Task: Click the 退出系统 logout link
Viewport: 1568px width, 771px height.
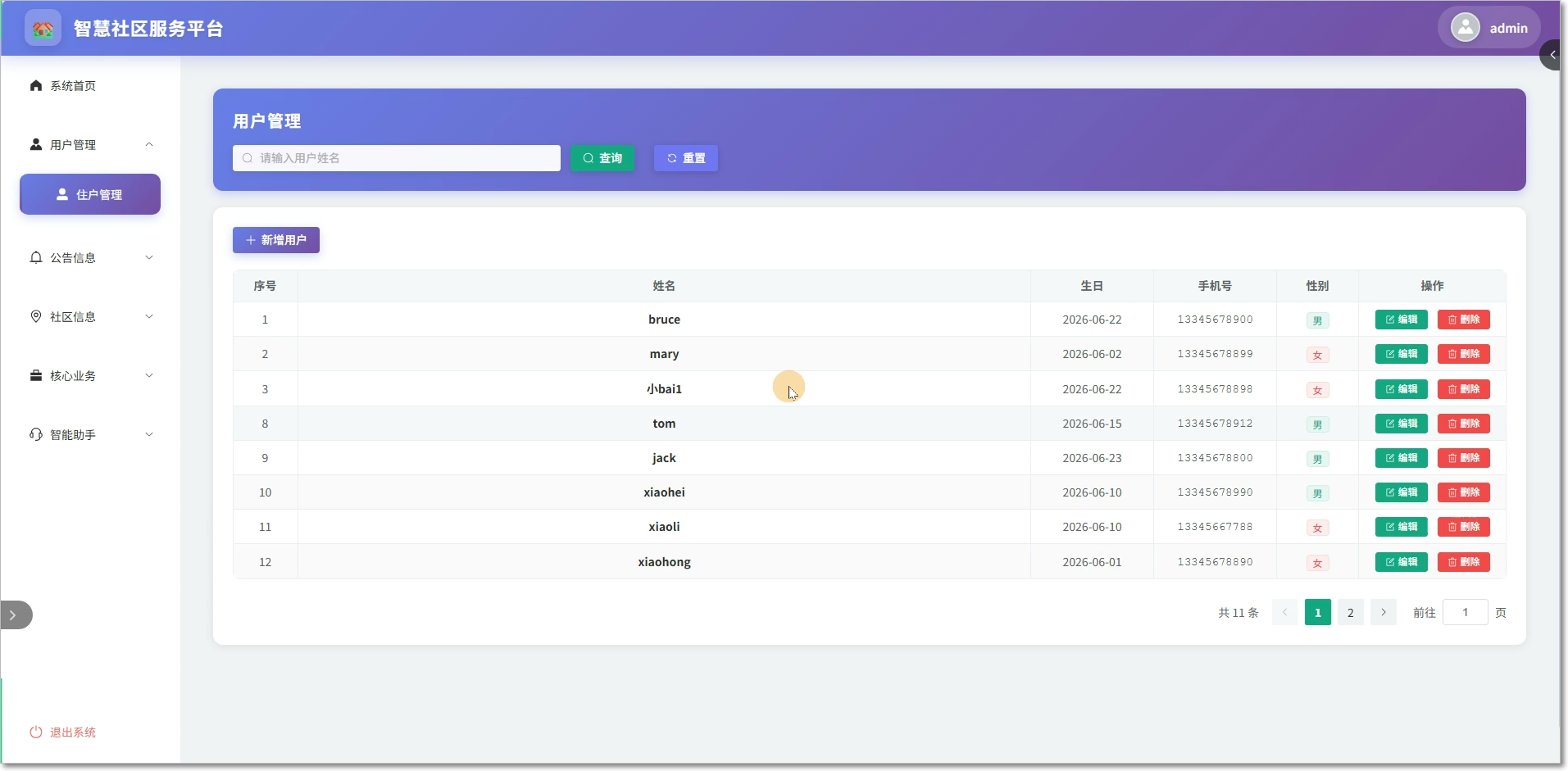Action: pyautogui.click(x=63, y=732)
